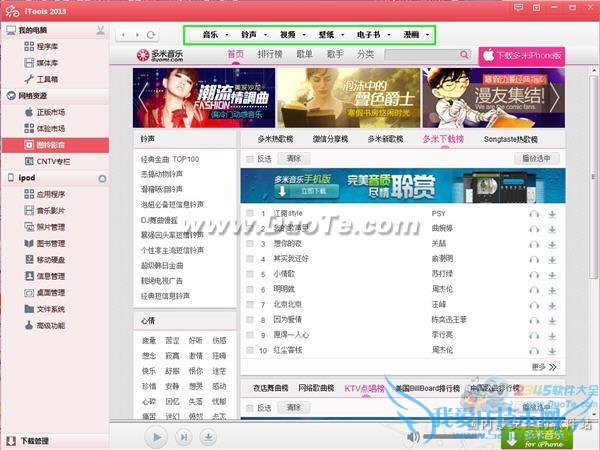The width and height of the screenshot is (600, 450).
Task: Open 信息管理 under ipod
Action: pos(45,276)
